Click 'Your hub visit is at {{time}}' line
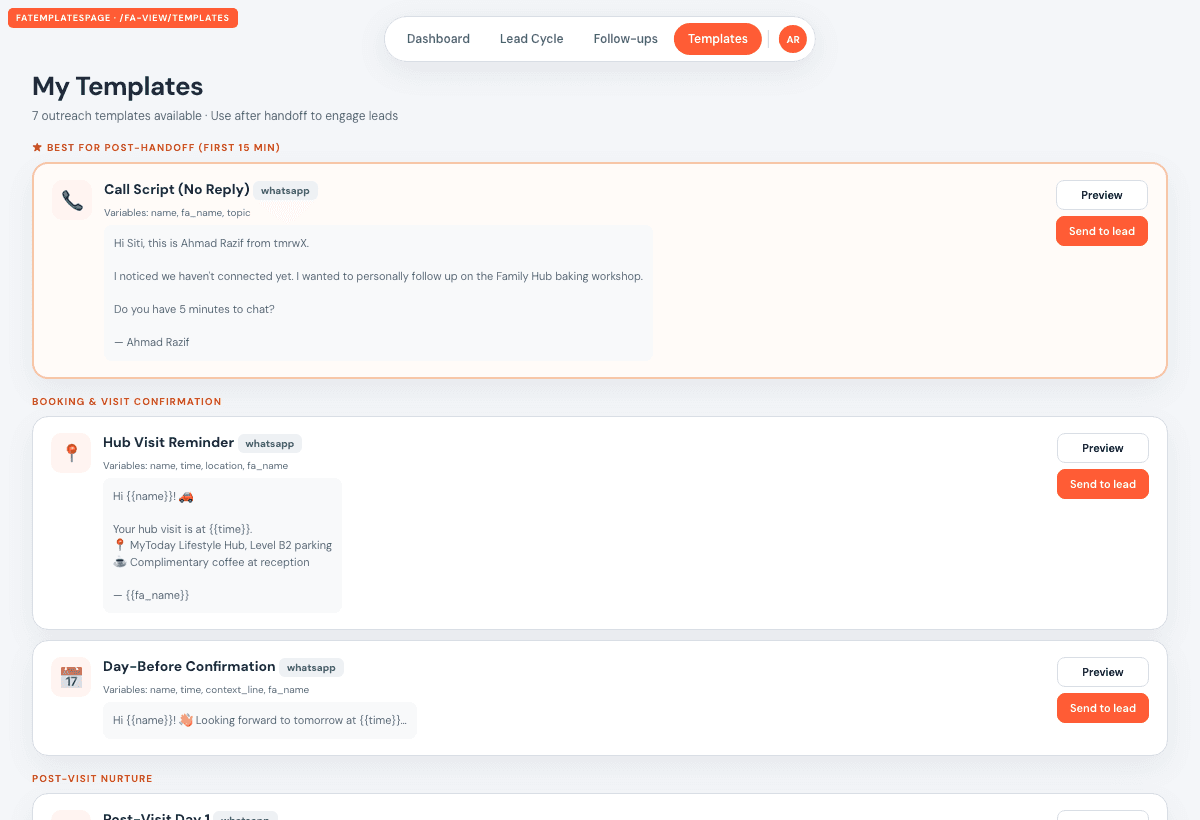Screen dimensions: 1200x820 183,529
